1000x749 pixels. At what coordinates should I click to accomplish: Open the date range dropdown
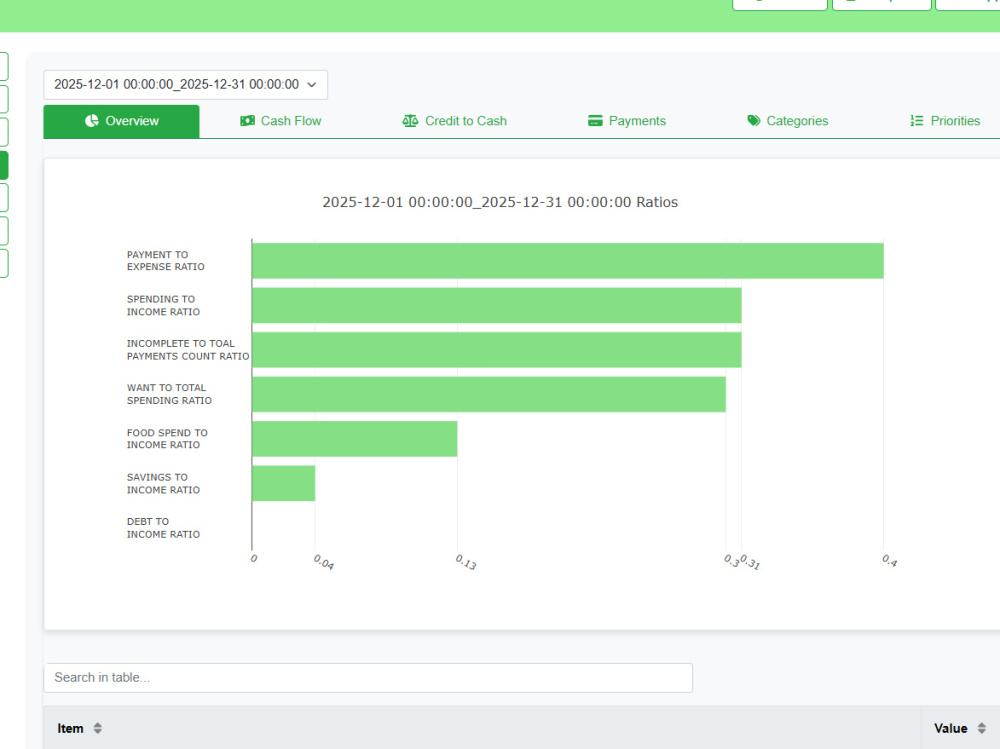[186, 85]
